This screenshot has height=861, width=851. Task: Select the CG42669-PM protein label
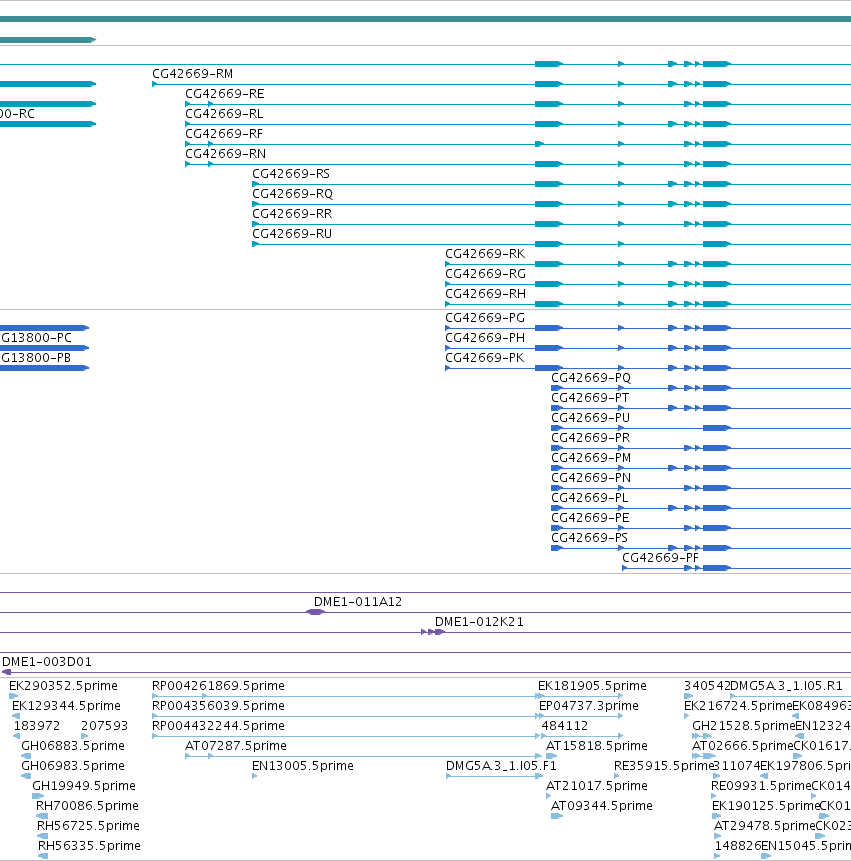click(x=591, y=458)
